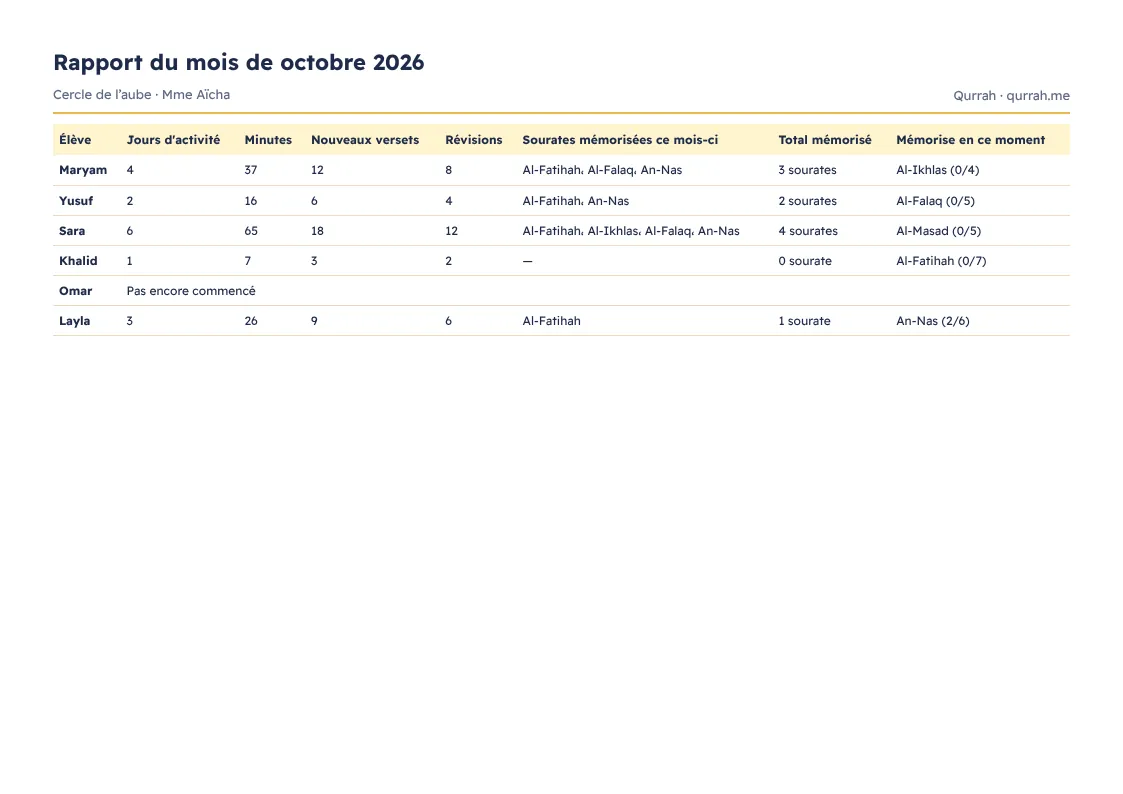The height and width of the screenshot is (794, 1123).
Task: Click Sara's memorized surahs list
Action: pyautogui.click(x=631, y=231)
